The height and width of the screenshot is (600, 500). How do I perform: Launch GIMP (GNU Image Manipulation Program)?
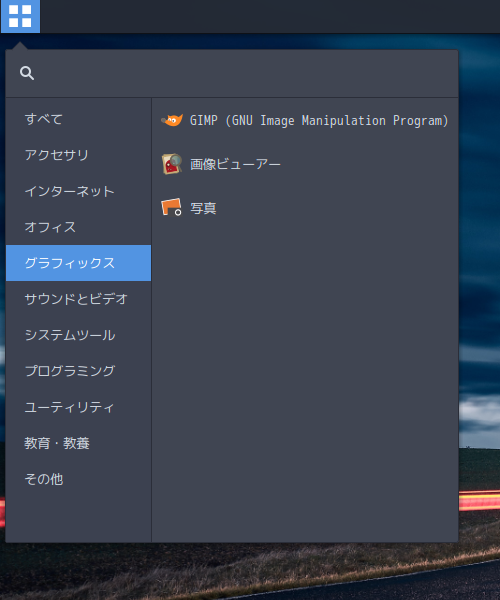(x=305, y=120)
